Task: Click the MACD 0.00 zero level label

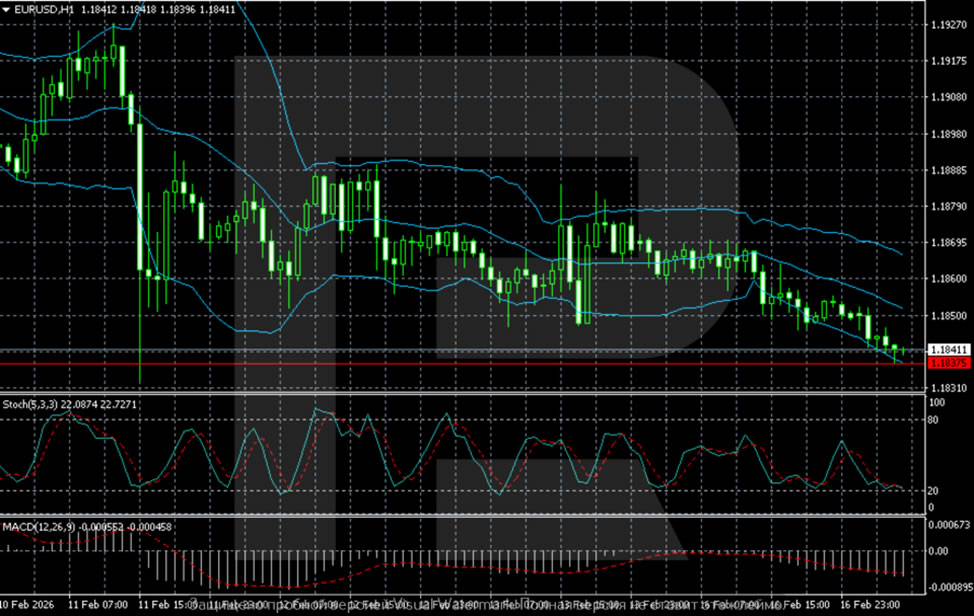Action: pyautogui.click(x=940, y=551)
